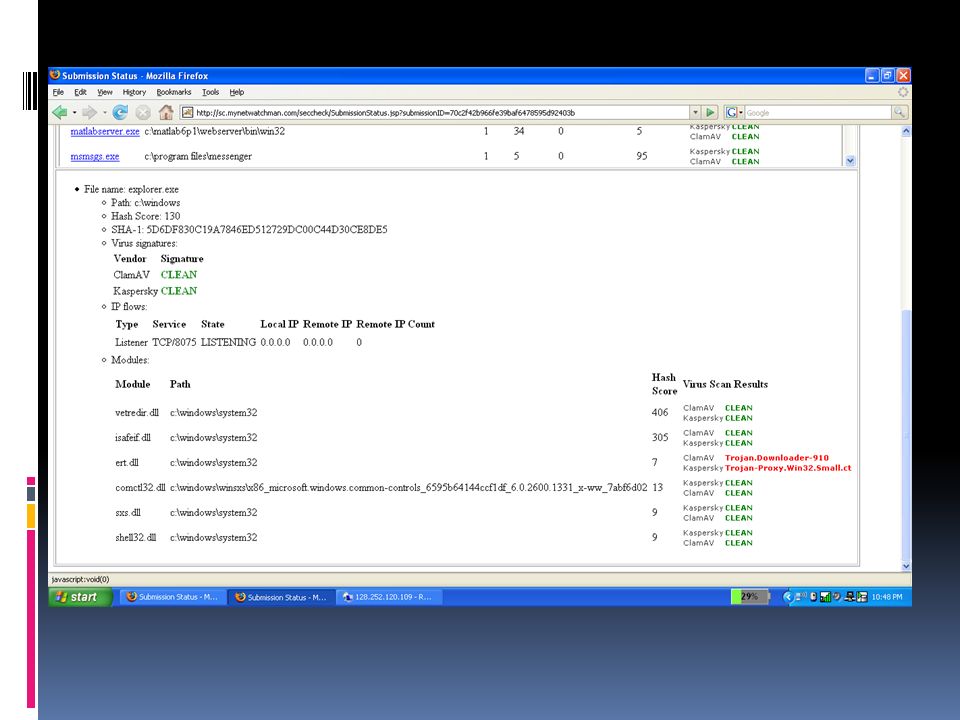
Task: Click the green Go arrow beside the address bar
Action: pos(710,113)
